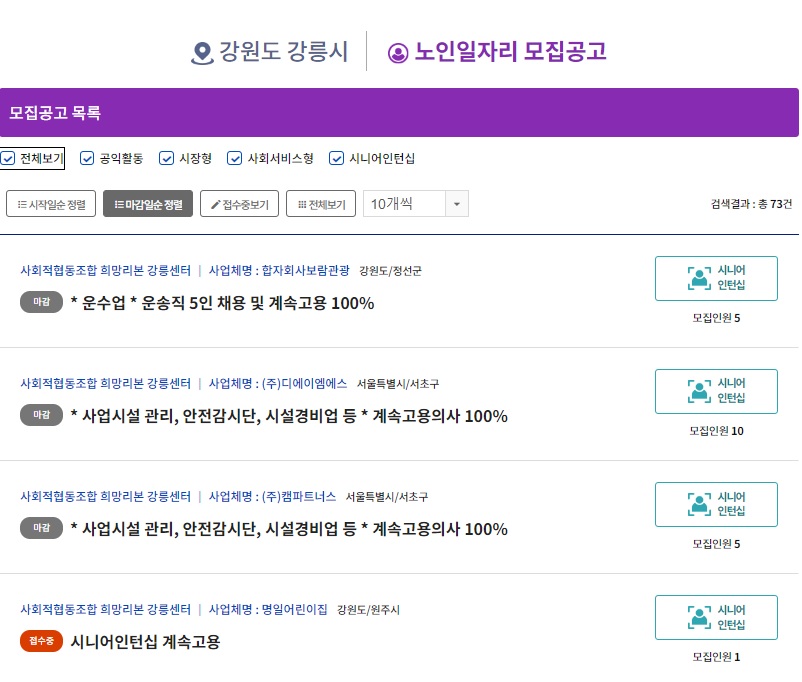Click 사회적협동조합 희망리본 강릉센터 in the 명일어린이집 row
The image size is (802, 682).
[105, 610]
